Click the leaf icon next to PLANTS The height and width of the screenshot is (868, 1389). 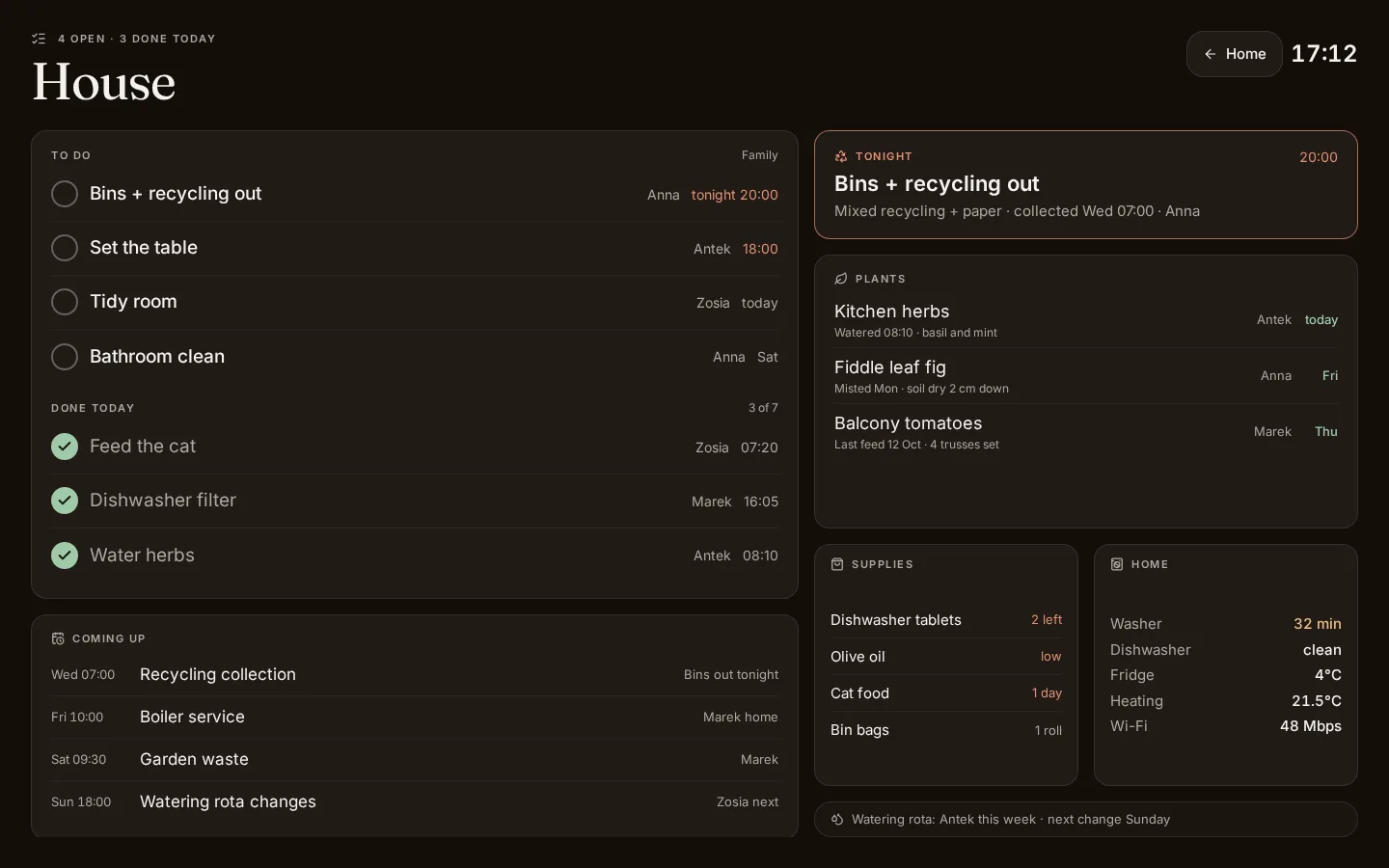[x=841, y=279]
